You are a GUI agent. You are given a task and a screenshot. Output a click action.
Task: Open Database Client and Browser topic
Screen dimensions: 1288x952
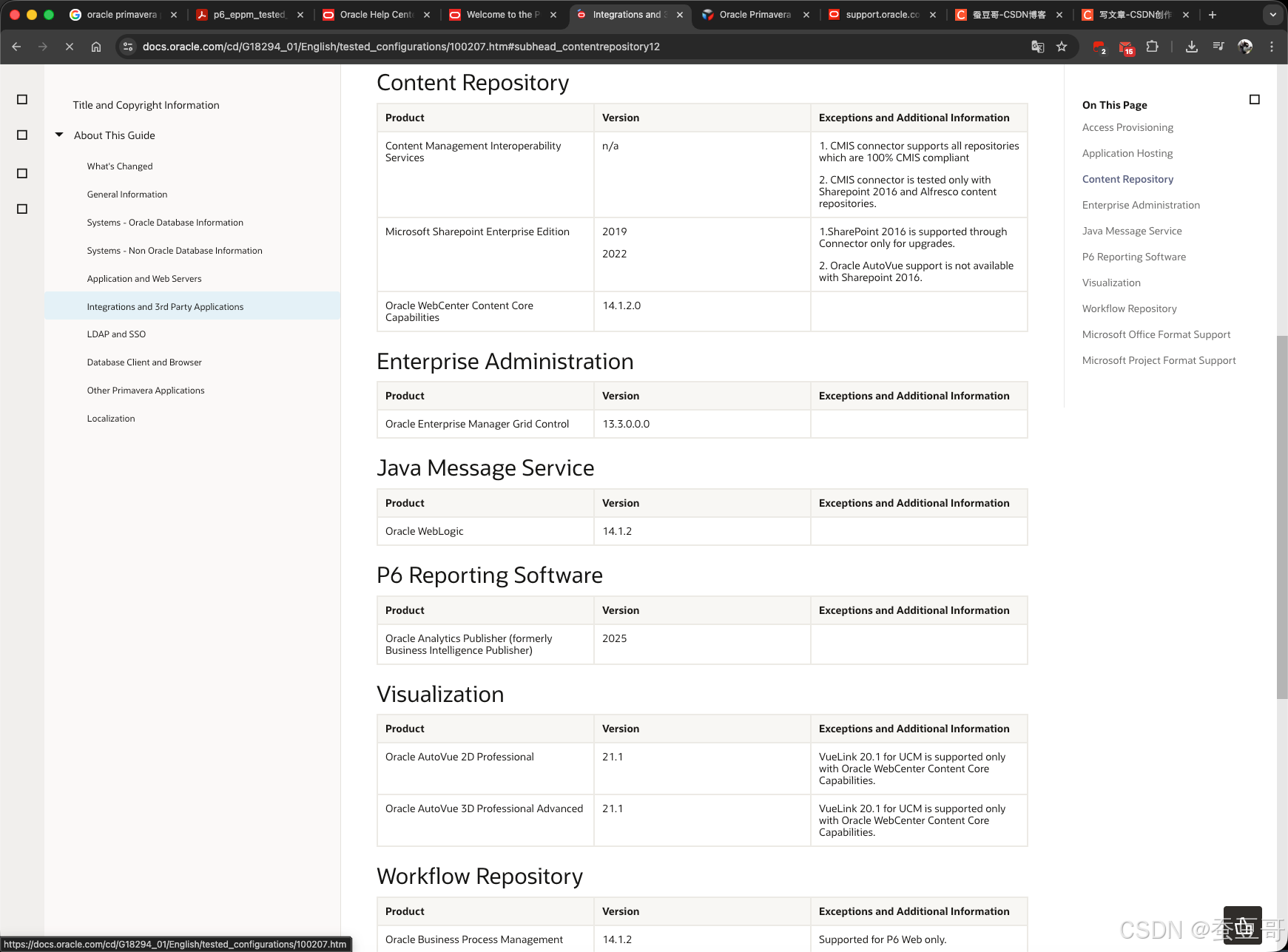144,362
